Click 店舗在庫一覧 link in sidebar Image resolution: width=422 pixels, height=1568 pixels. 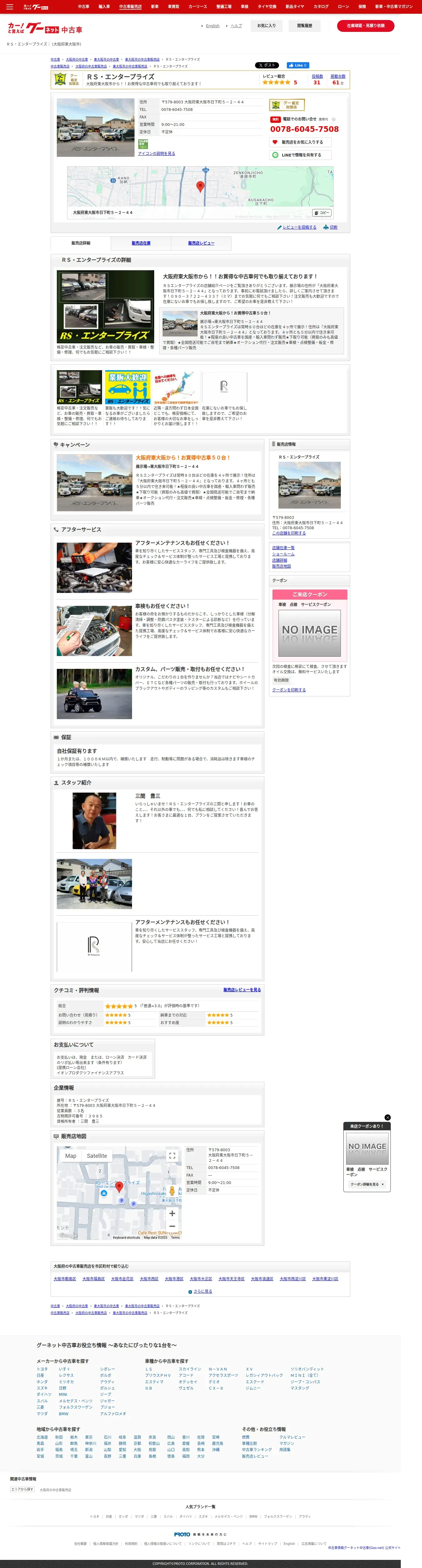[283, 548]
